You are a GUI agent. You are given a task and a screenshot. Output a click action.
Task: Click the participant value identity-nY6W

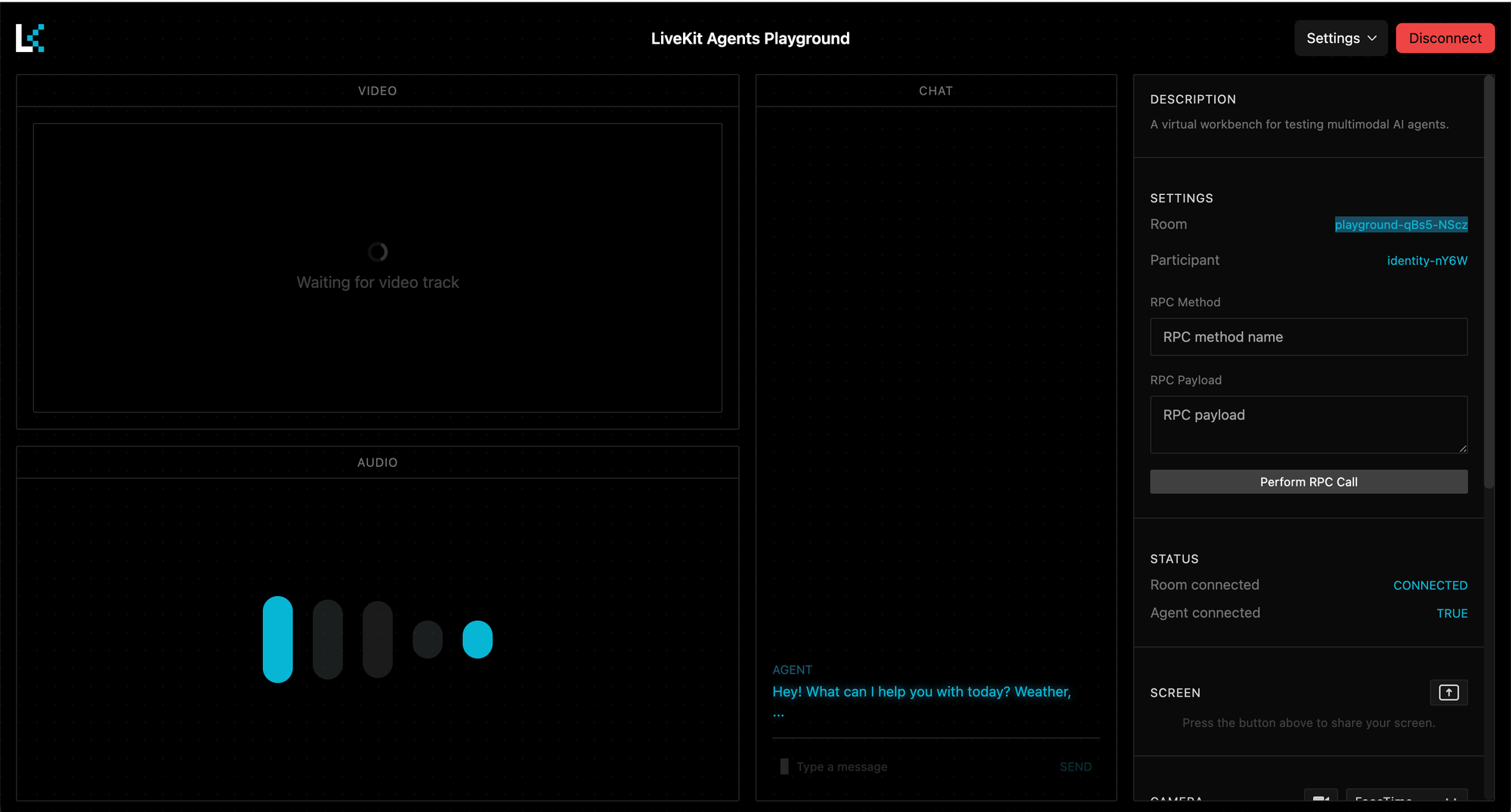click(1427, 261)
